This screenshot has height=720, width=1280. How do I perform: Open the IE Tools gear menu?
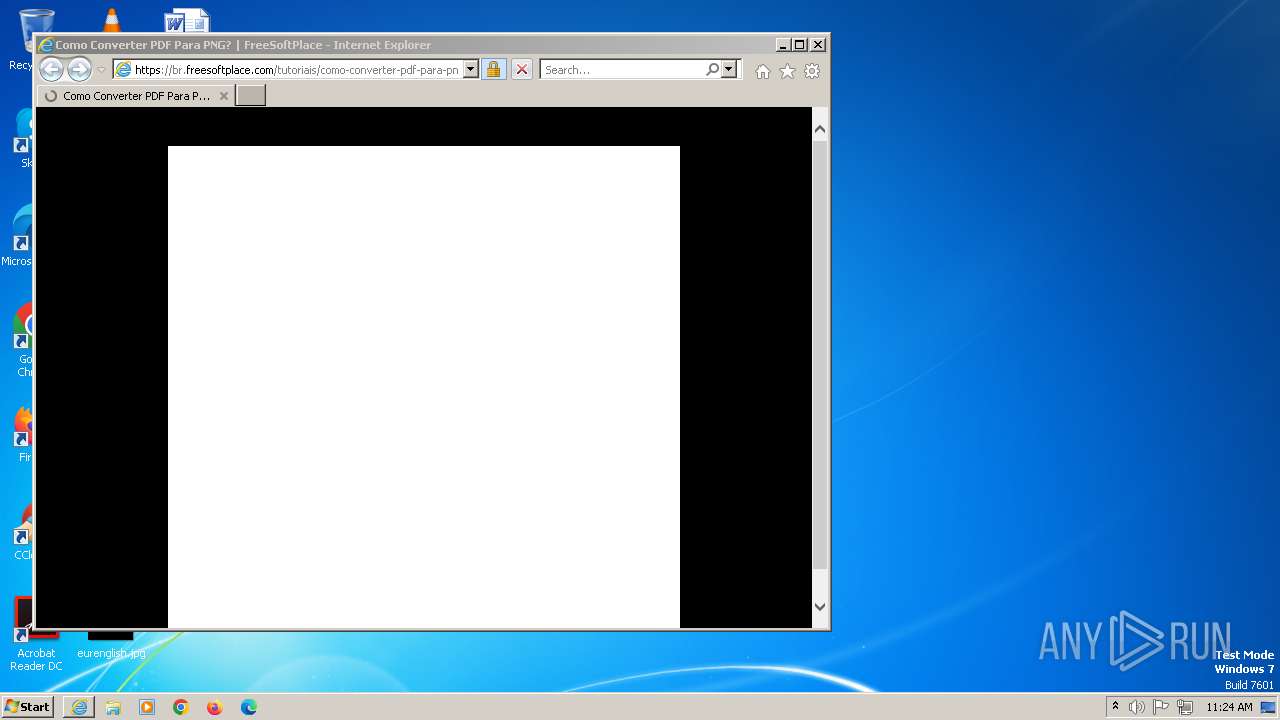(812, 71)
